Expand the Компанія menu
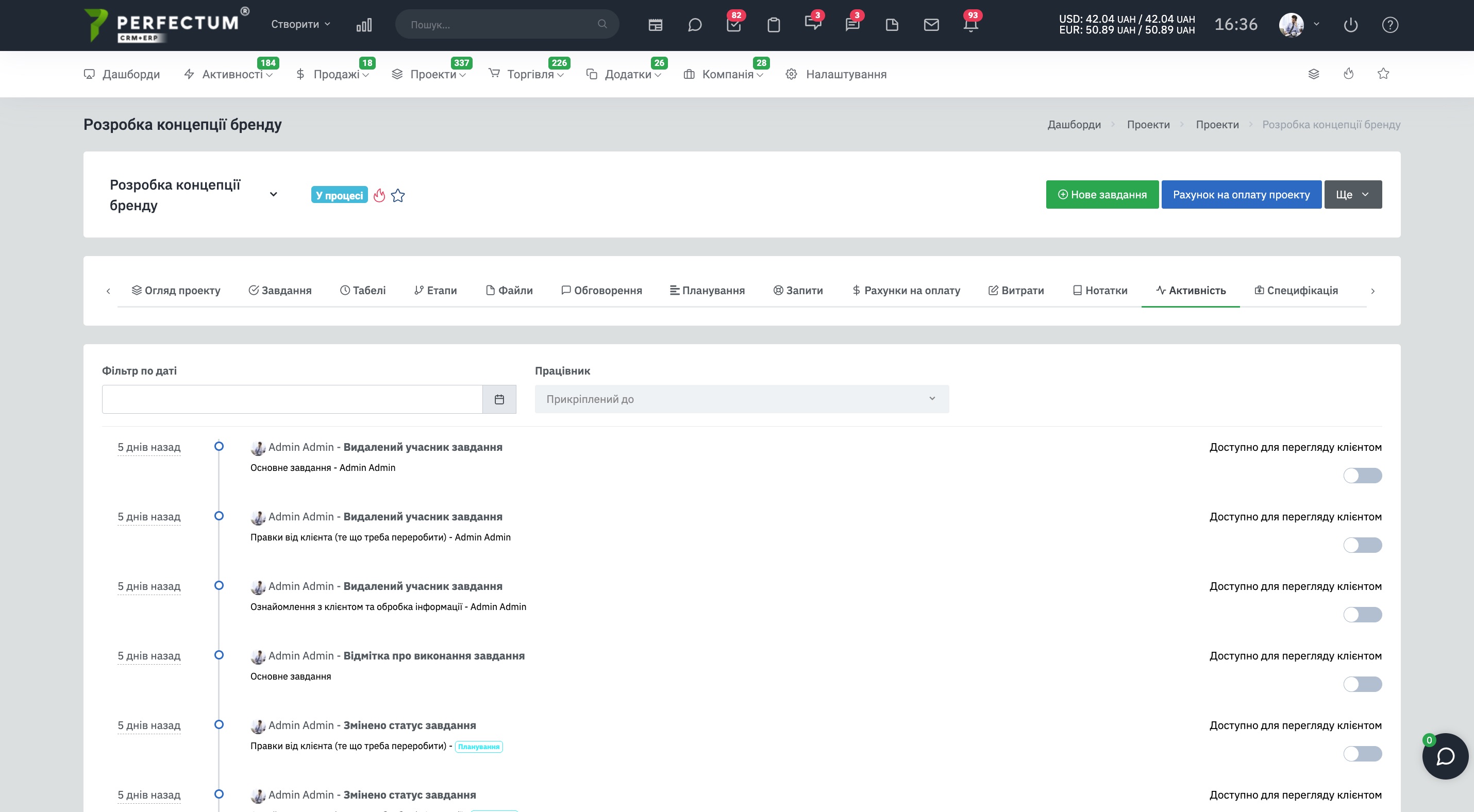 coord(723,74)
